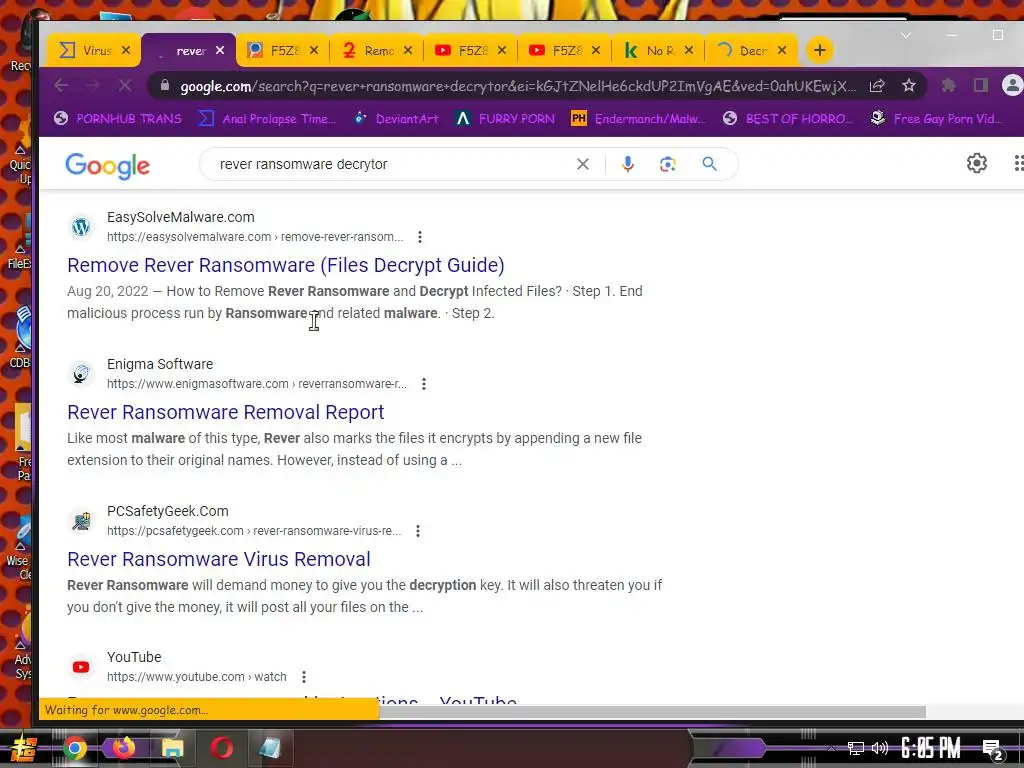Open Chrome profile avatar

coord(1012,86)
